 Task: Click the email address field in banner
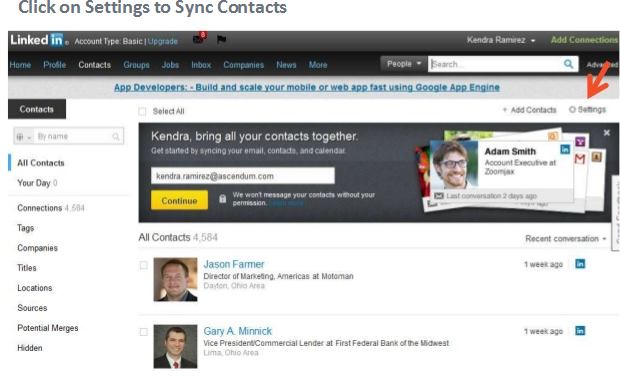pyautogui.click(x=243, y=176)
